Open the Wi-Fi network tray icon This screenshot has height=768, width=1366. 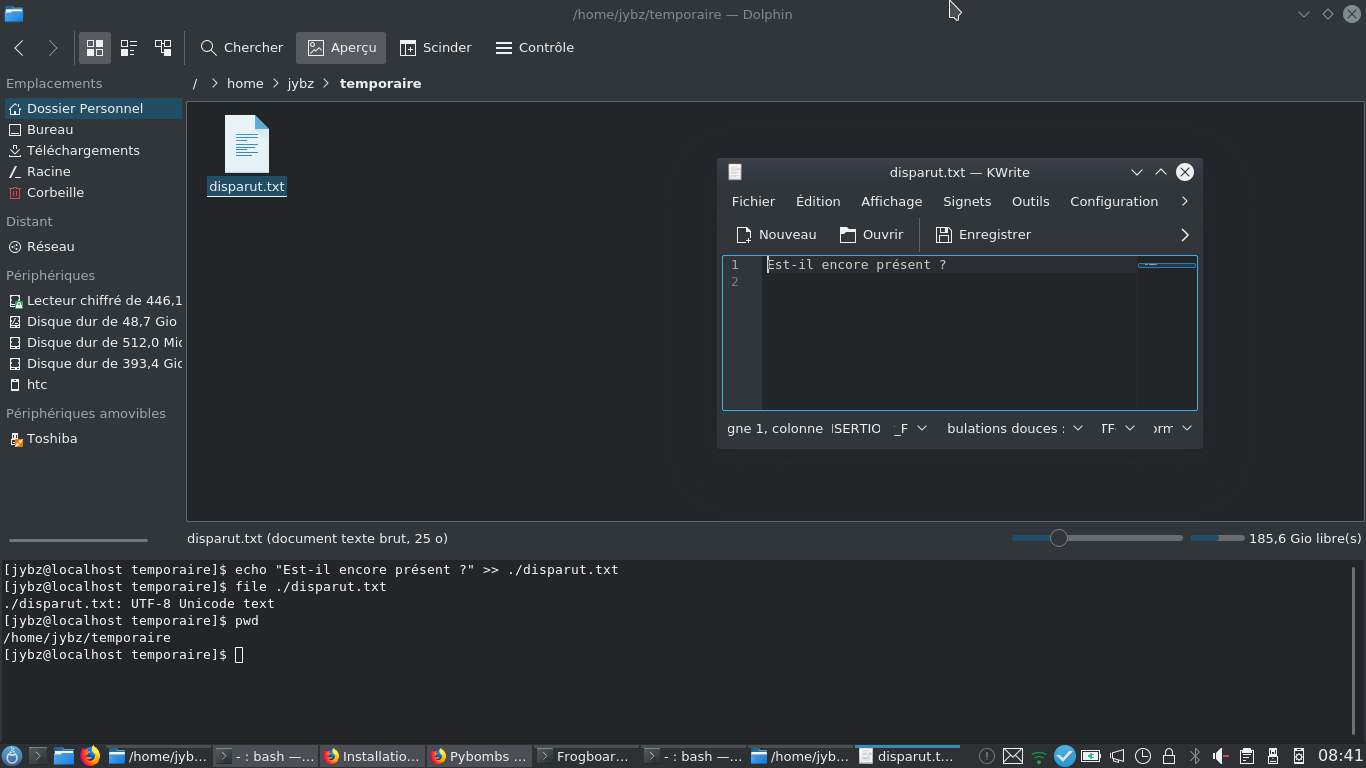click(1039, 756)
